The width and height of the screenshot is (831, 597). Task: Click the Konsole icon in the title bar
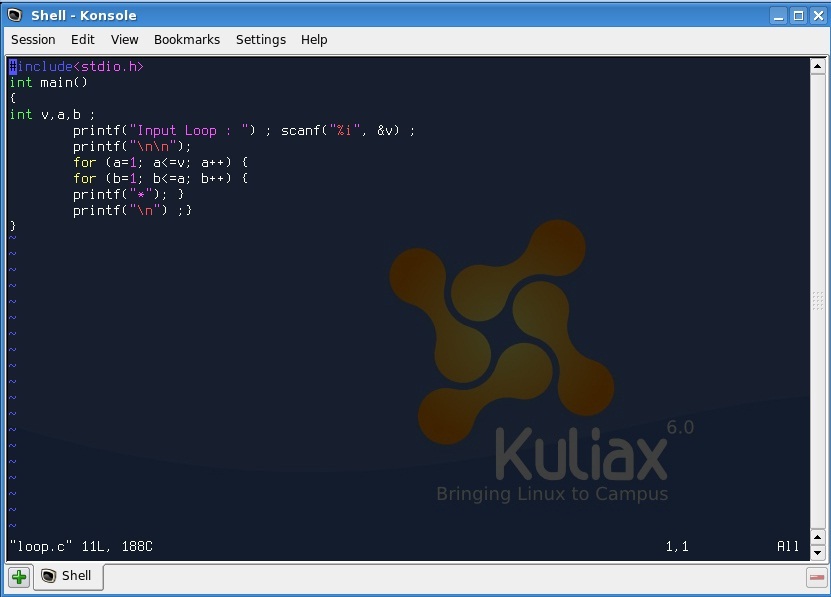[x=15, y=15]
